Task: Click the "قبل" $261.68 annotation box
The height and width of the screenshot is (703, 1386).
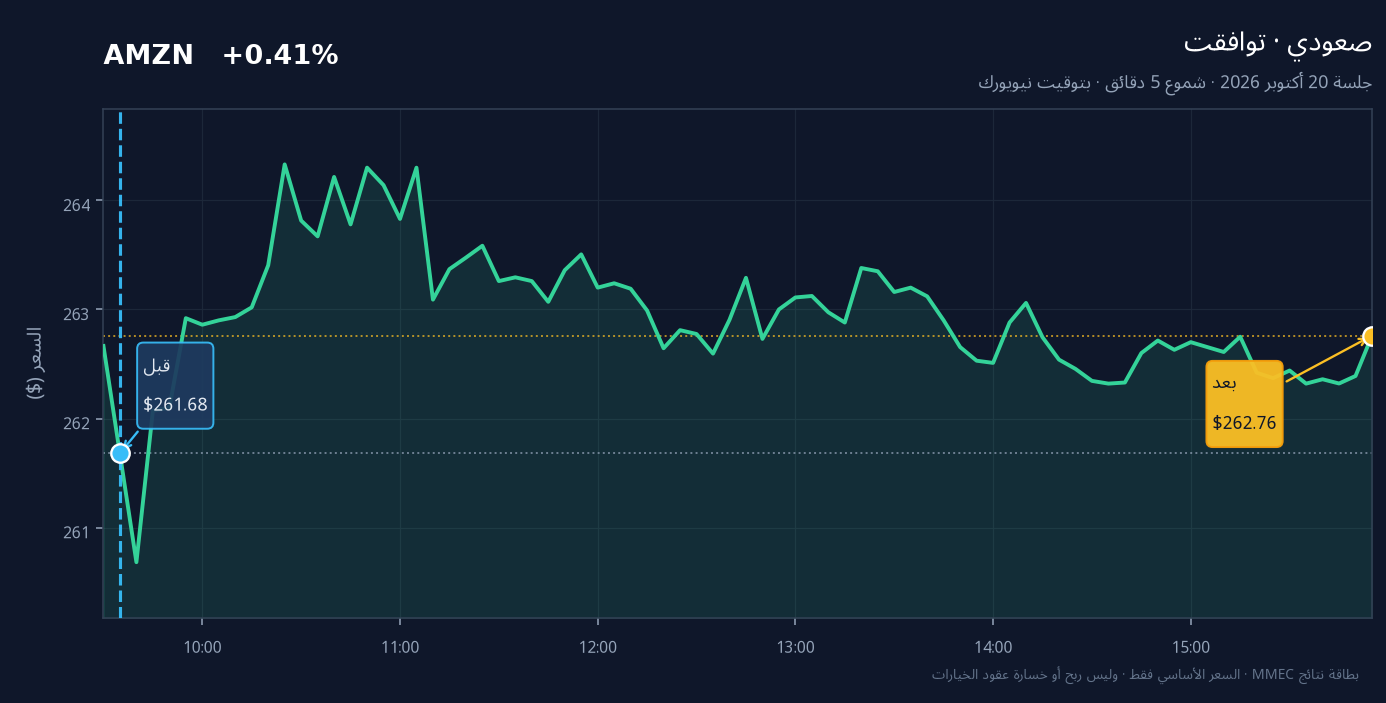Action: click(175, 385)
